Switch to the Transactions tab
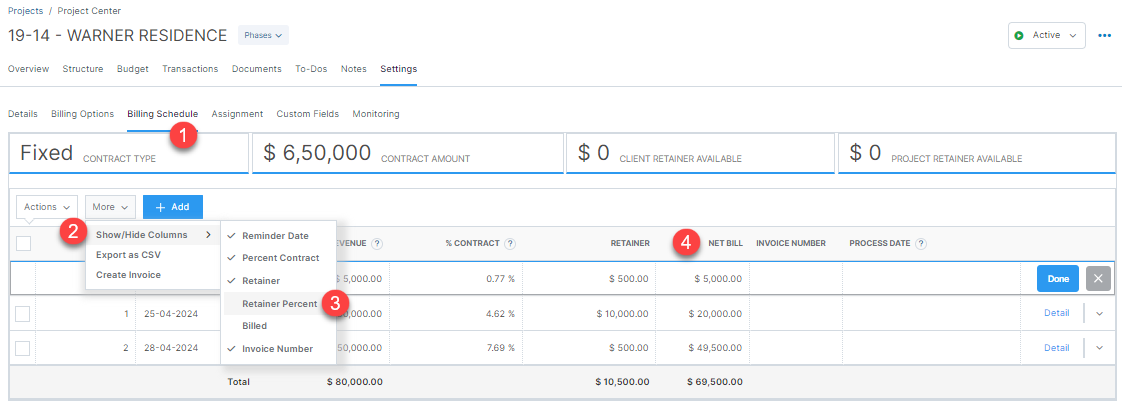 [x=190, y=69]
